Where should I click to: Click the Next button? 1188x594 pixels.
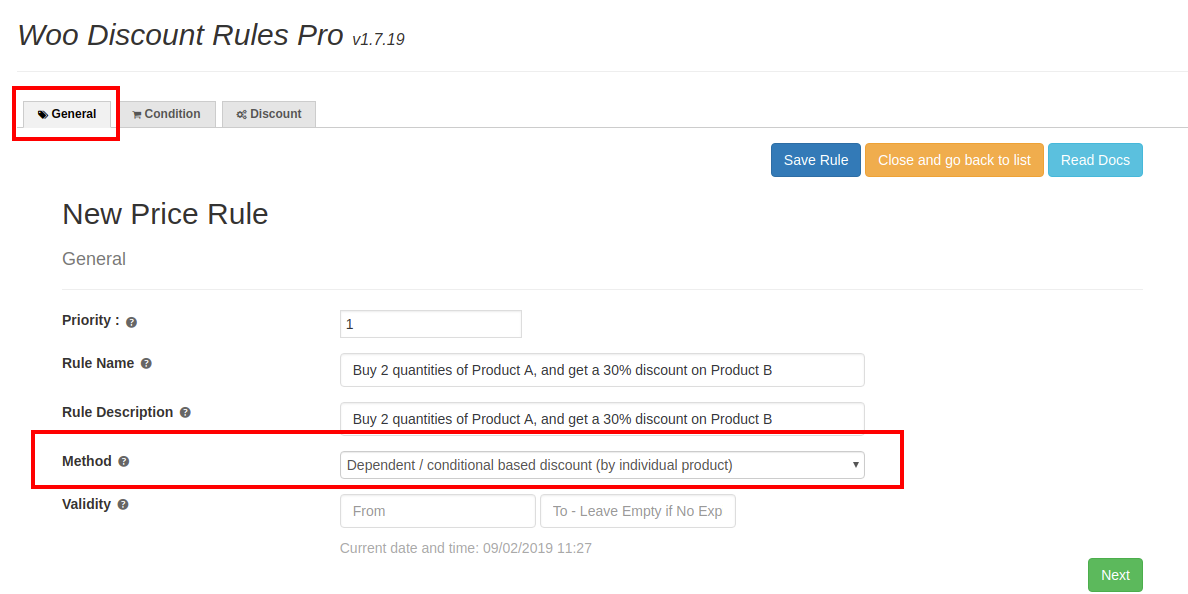1114,574
